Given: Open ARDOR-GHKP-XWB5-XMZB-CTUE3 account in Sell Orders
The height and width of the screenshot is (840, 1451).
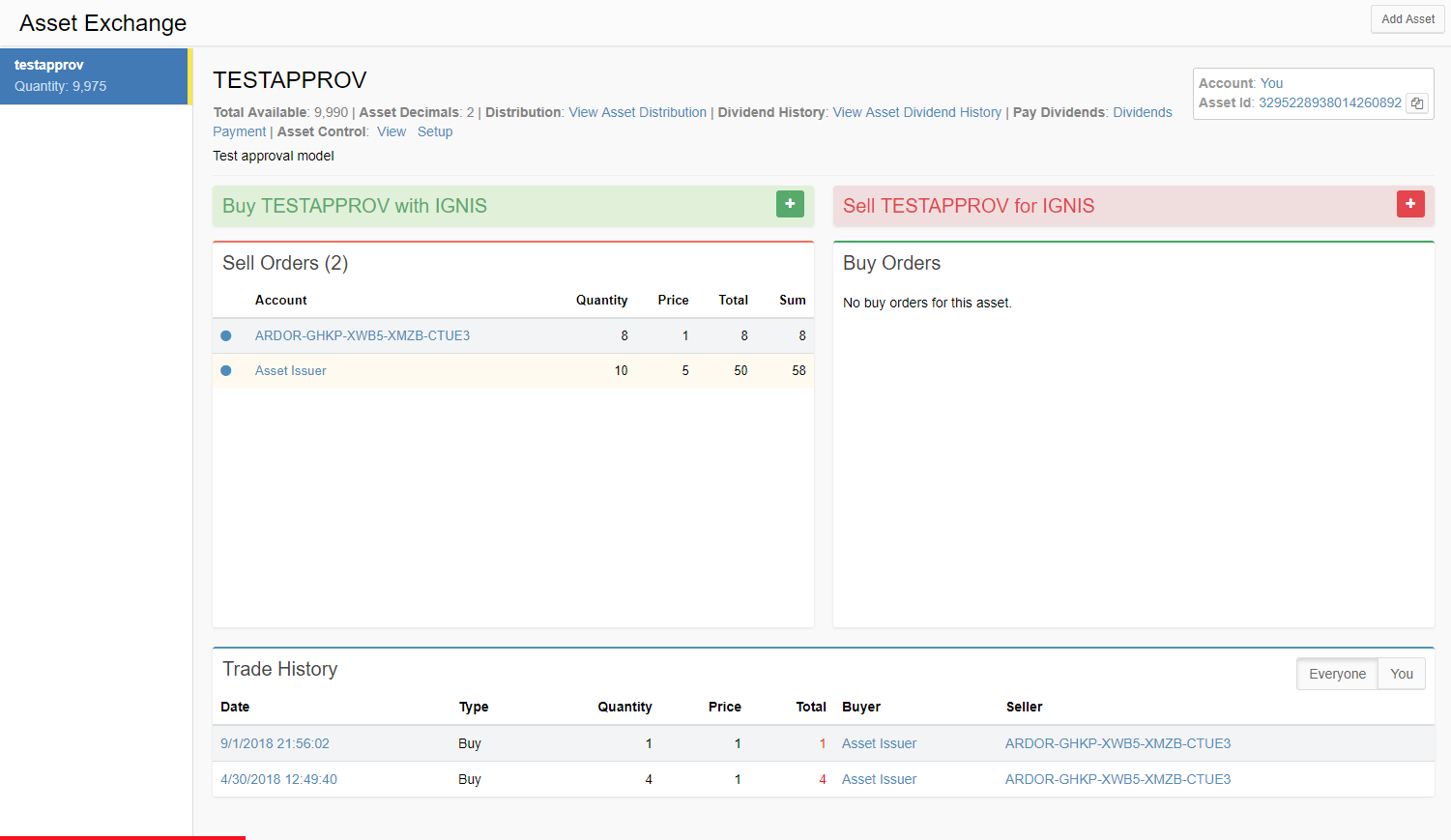Looking at the screenshot, I should pyautogui.click(x=363, y=335).
